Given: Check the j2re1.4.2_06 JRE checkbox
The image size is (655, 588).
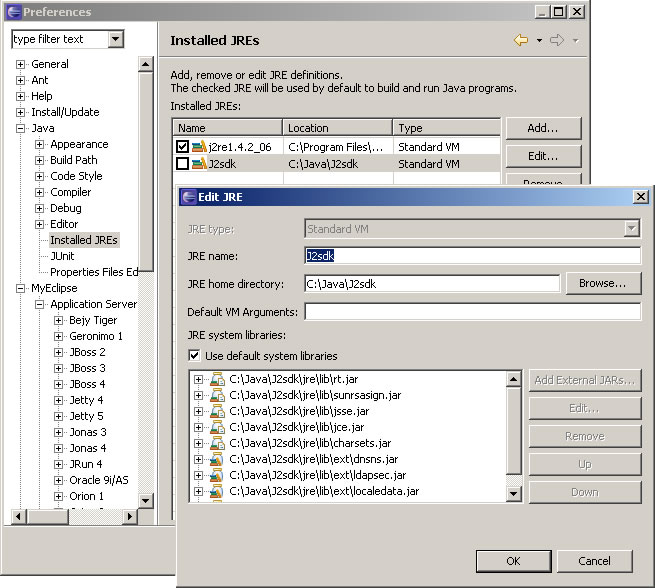Looking at the screenshot, I should click(182, 147).
